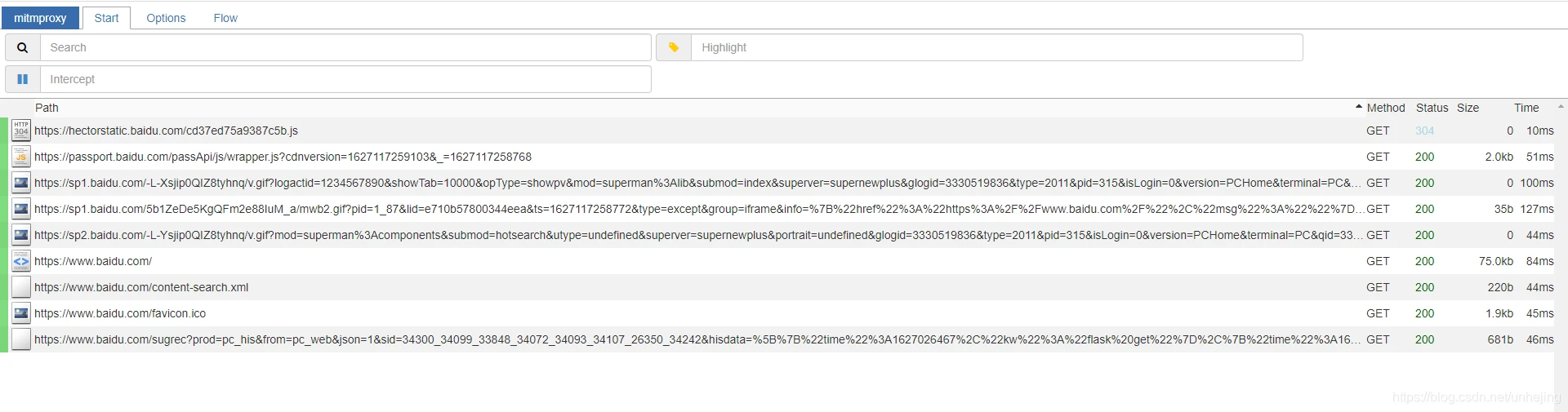Click the 45ms time value
This screenshot has height=412, width=1568.
click(x=1540, y=313)
